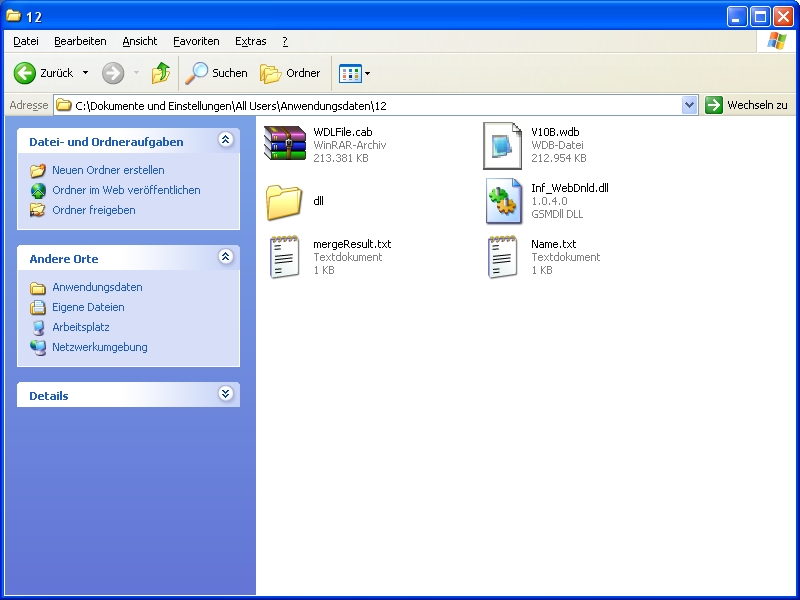Select the mergeResult.txt notepad icon

coord(284,257)
